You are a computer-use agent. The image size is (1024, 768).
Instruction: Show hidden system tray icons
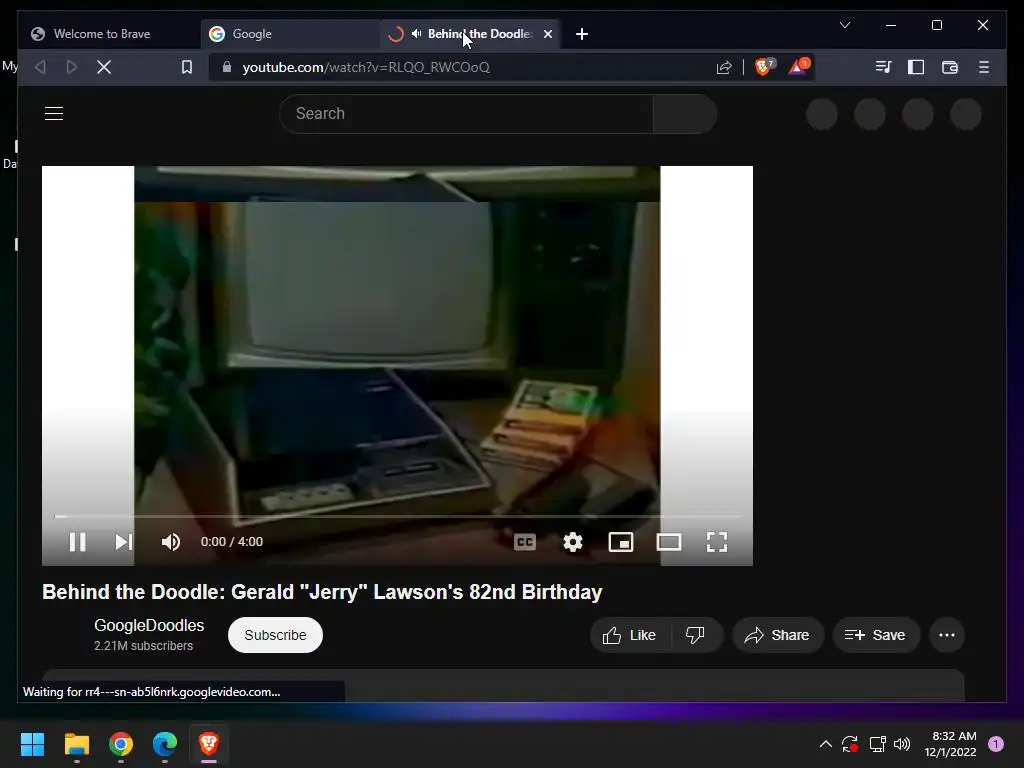(825, 744)
